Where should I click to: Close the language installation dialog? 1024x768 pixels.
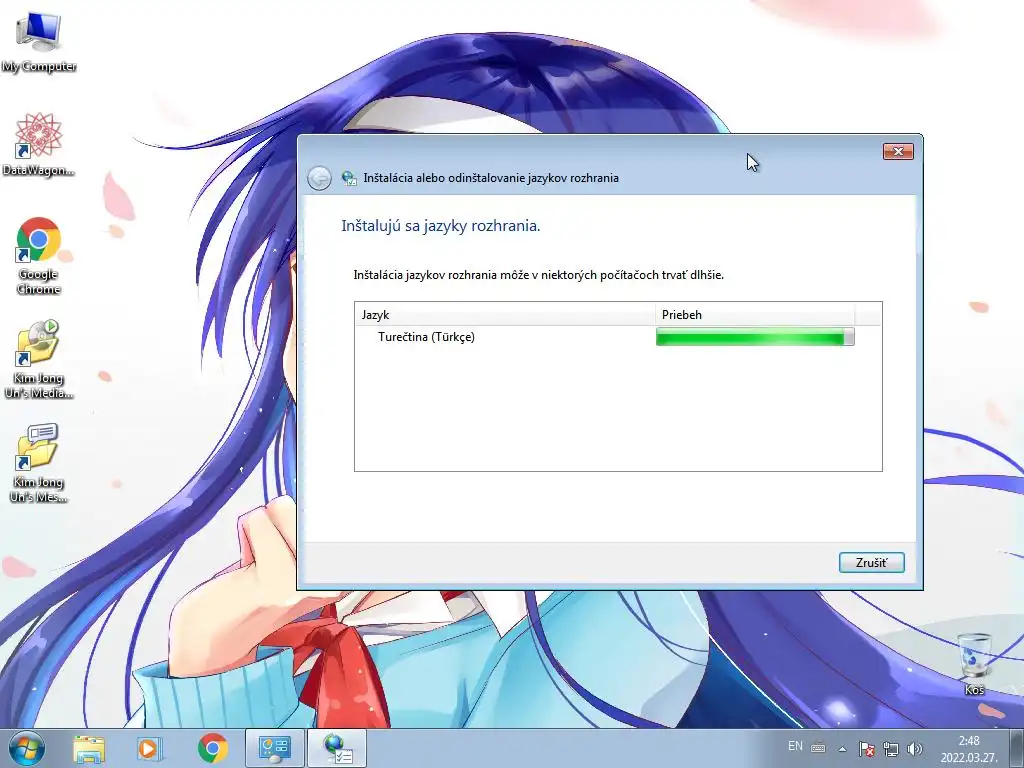tap(898, 152)
